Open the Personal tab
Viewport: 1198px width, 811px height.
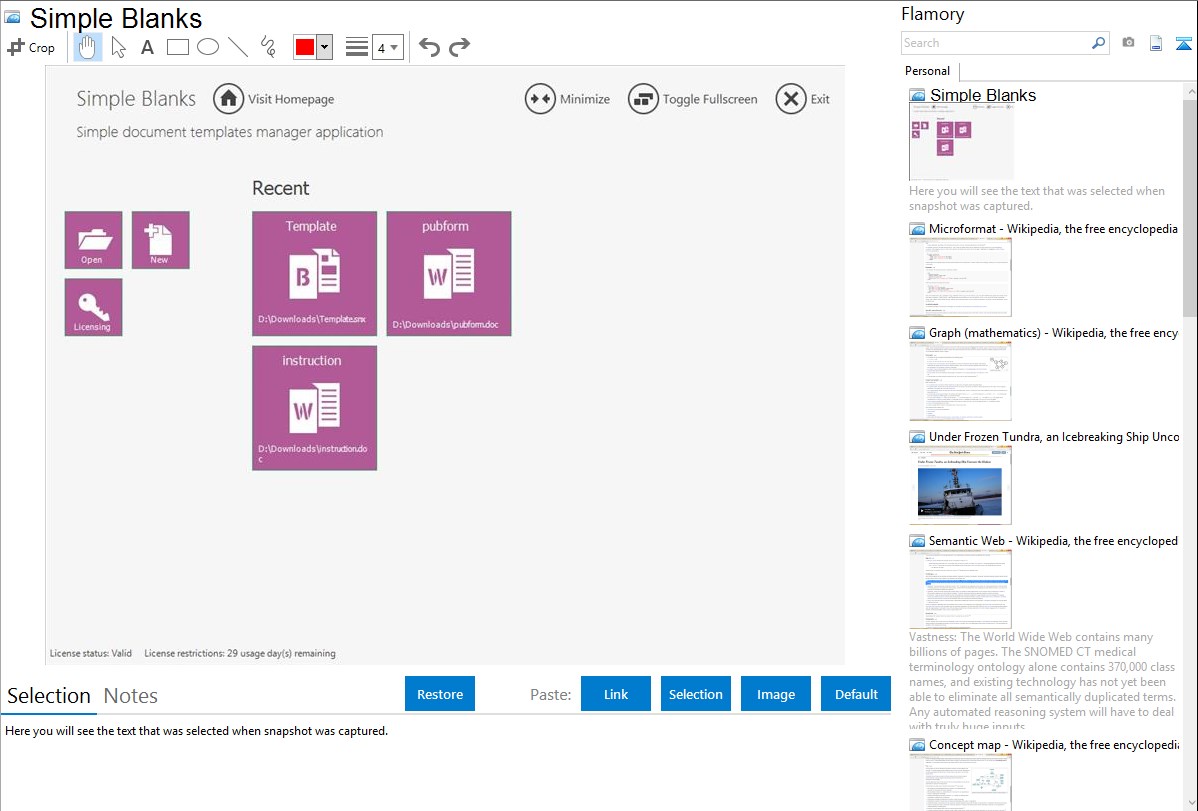pos(927,71)
